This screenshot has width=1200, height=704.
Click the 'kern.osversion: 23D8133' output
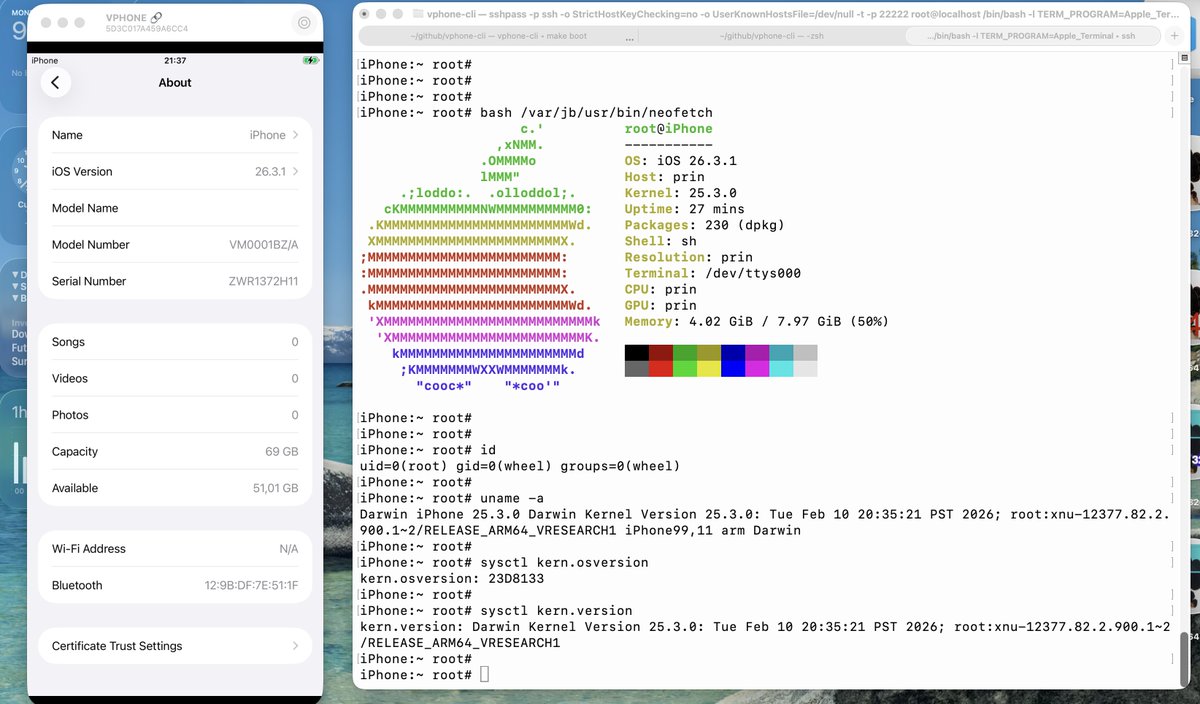tap(452, 578)
